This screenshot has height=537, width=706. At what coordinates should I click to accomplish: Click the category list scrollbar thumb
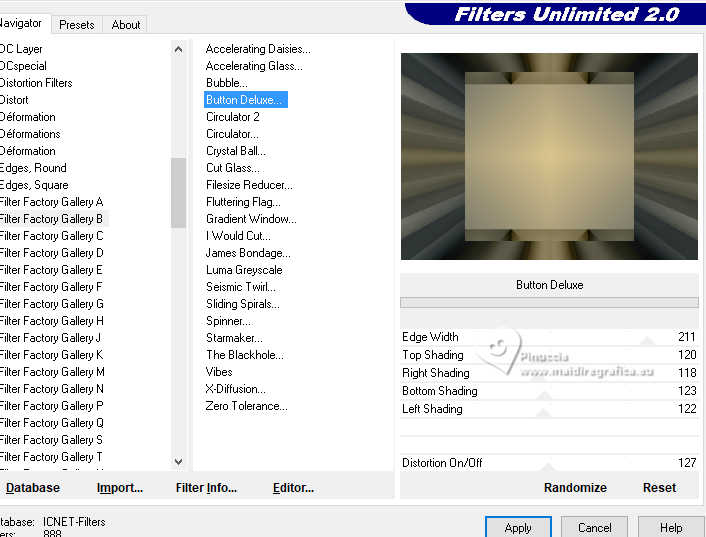click(178, 193)
